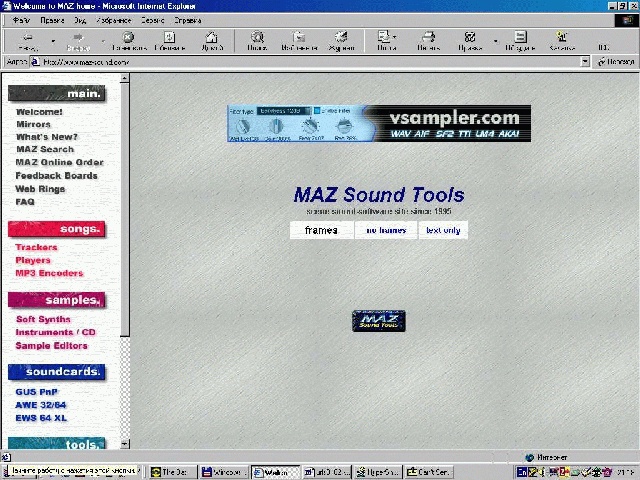Open the Players link under songs
Viewport: 640px width, 480px height.
[x=33, y=260]
